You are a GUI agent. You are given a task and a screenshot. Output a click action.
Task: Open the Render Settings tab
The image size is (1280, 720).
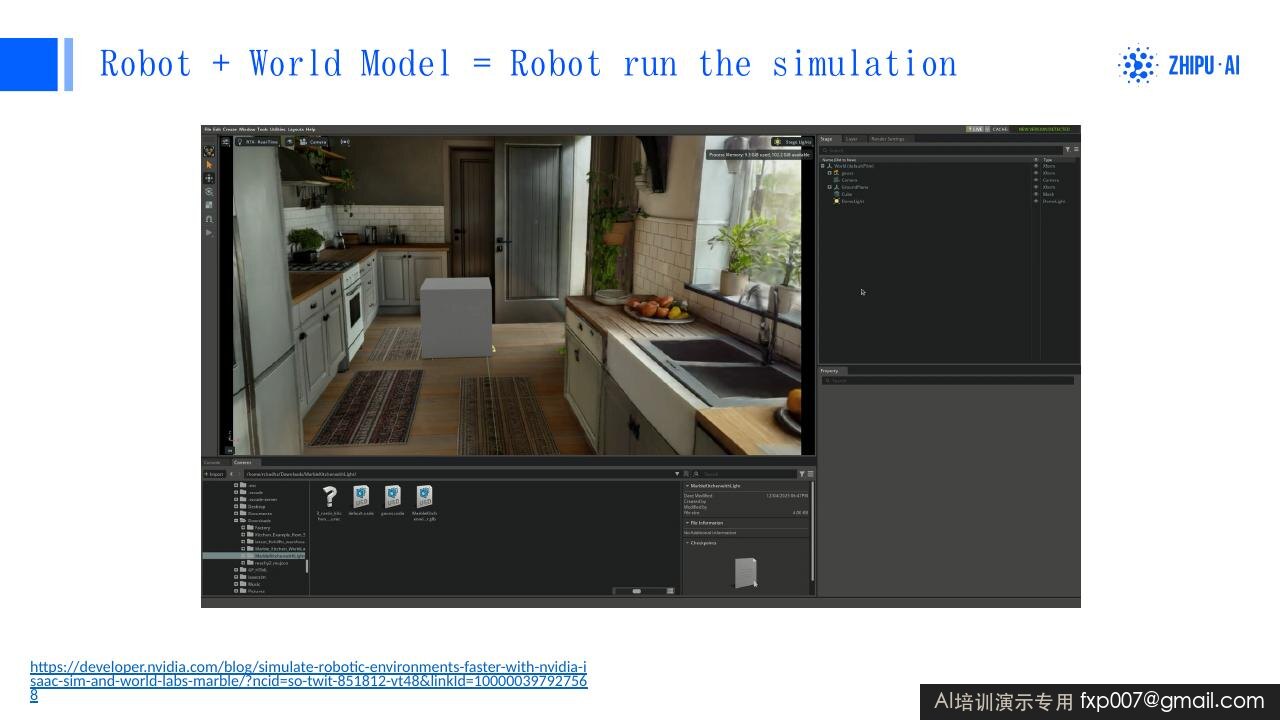coord(888,139)
